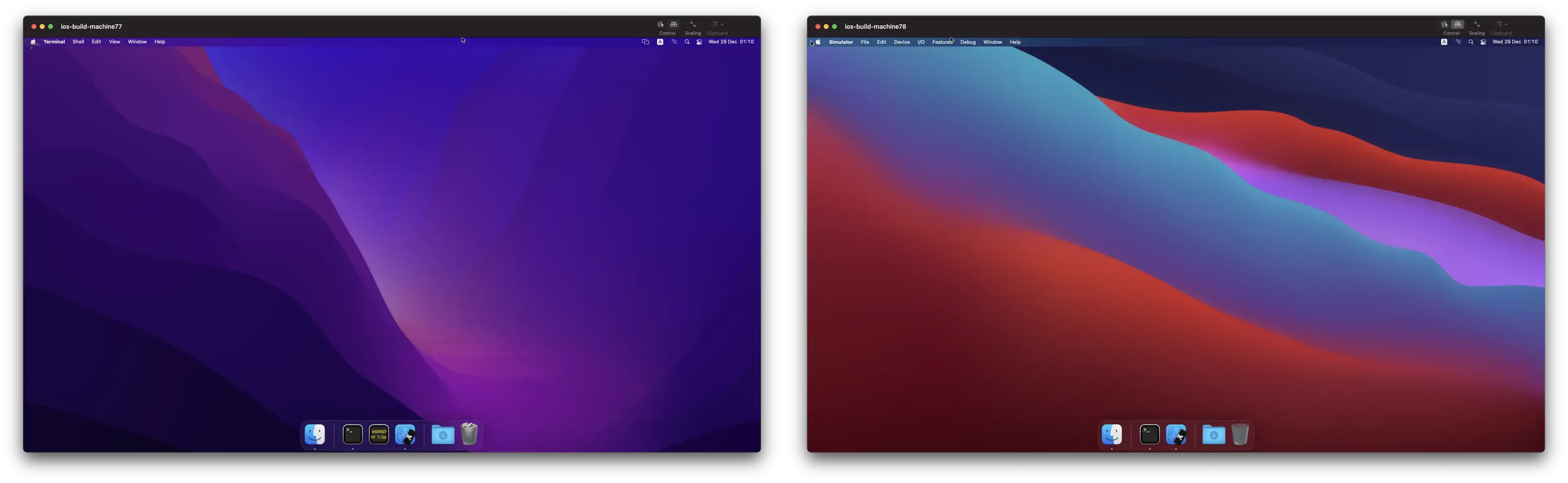Screen dimensions: 1568x483
Task: Click Xcode icon in machine77 Dock
Action: pos(405,434)
